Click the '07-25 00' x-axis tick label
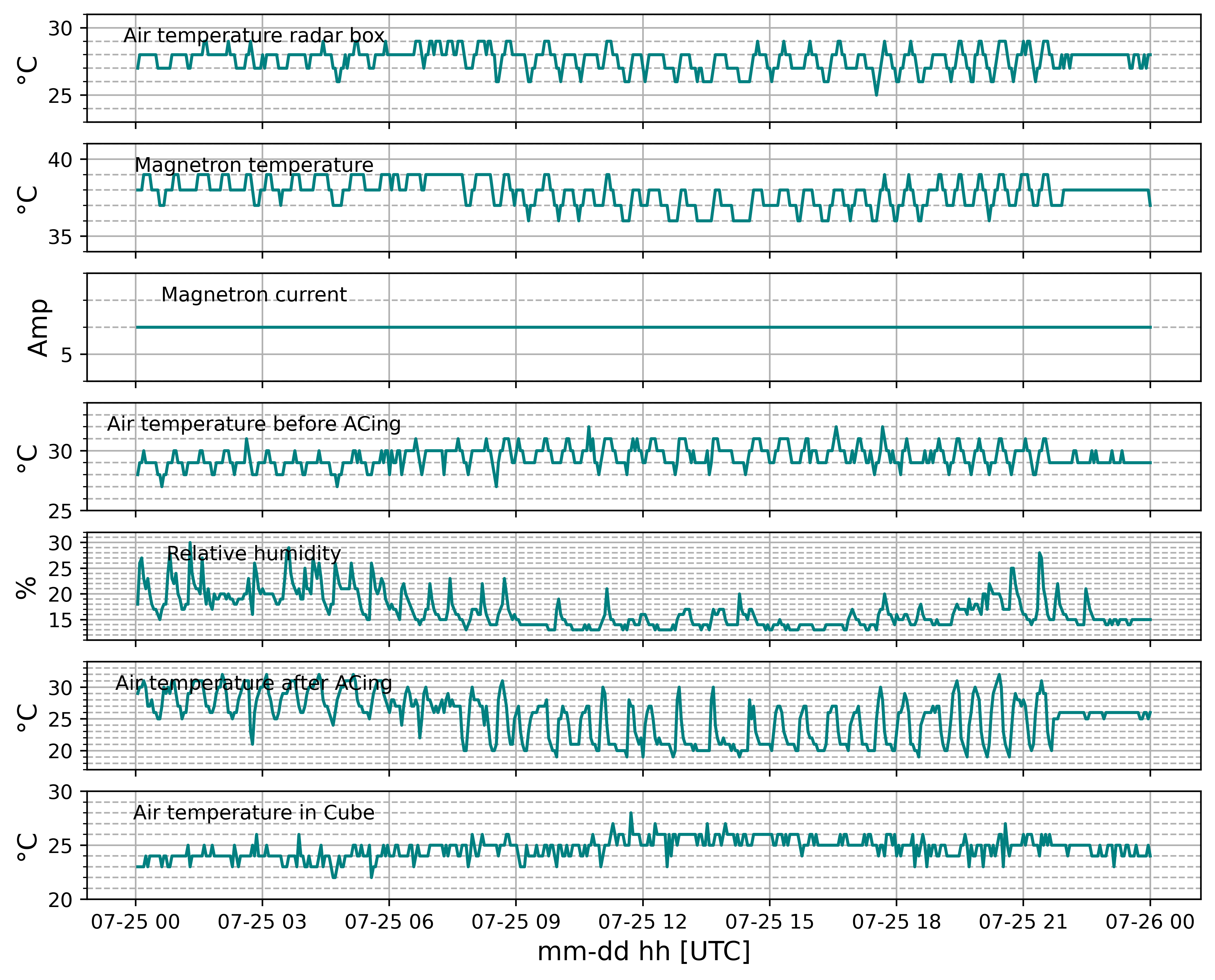The image size is (1215, 980). click(x=136, y=923)
